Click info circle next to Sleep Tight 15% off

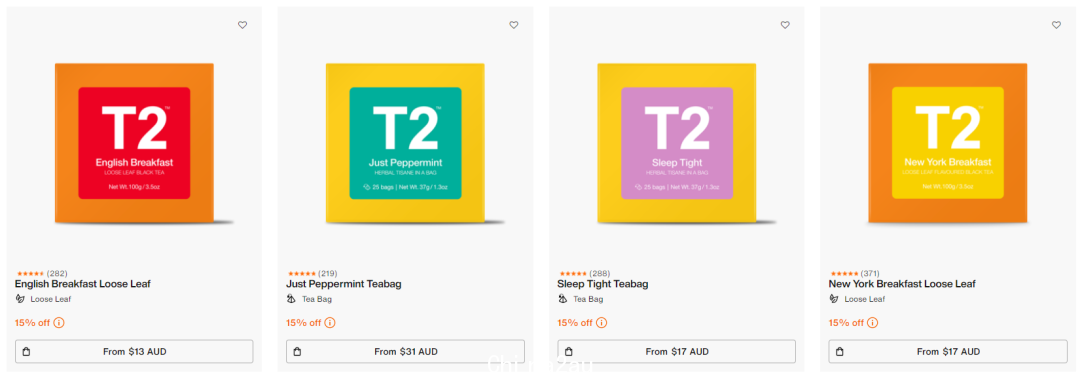pos(602,323)
